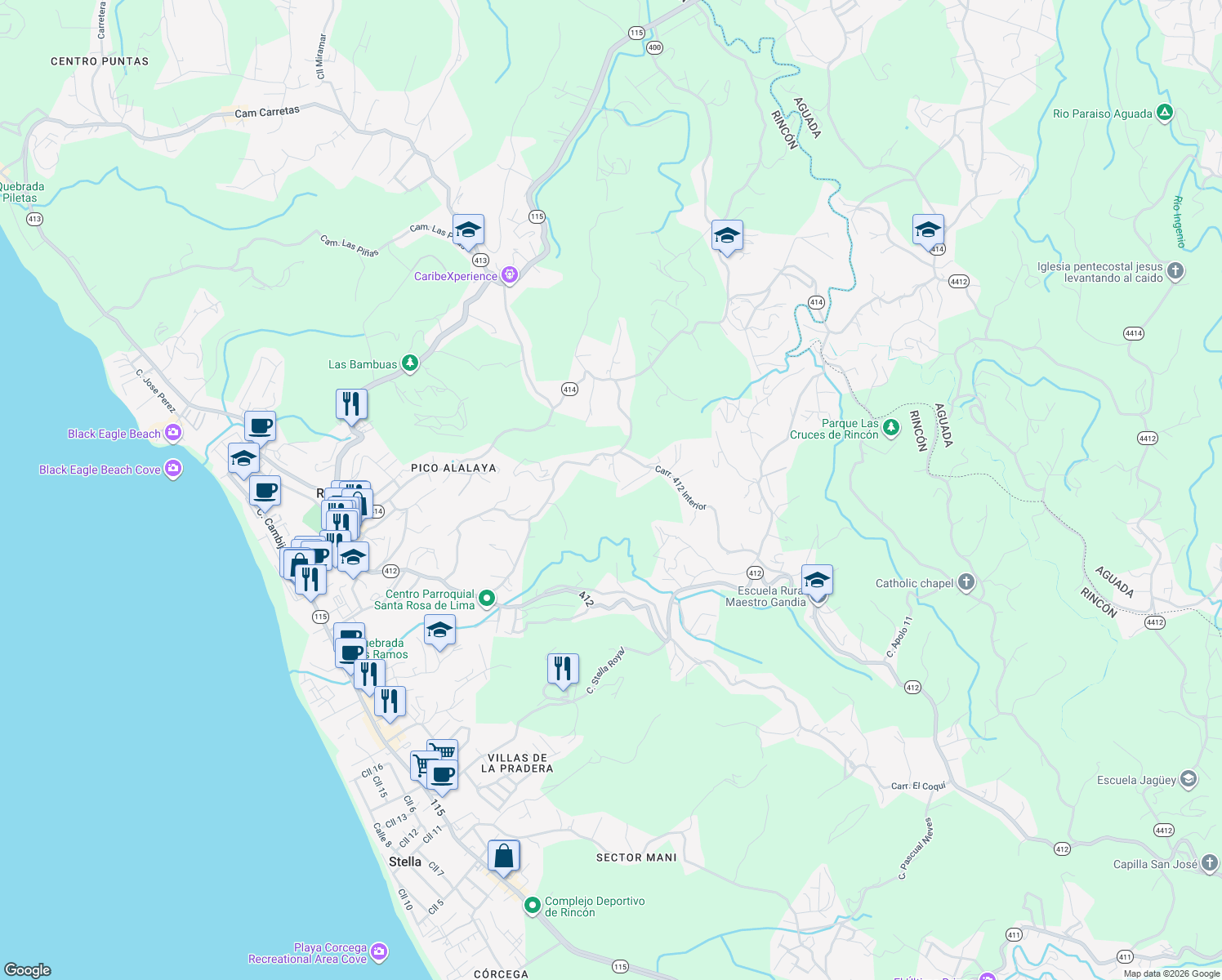Viewport: 1222px width, 980px height.
Task: Open the Centro Parroquial Santa Rosa de Lima marker
Action: tap(487, 599)
